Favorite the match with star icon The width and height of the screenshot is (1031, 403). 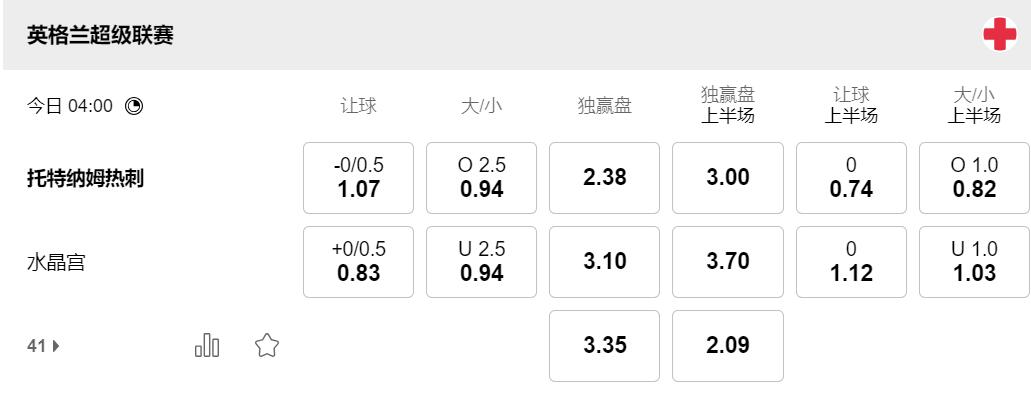click(x=266, y=346)
